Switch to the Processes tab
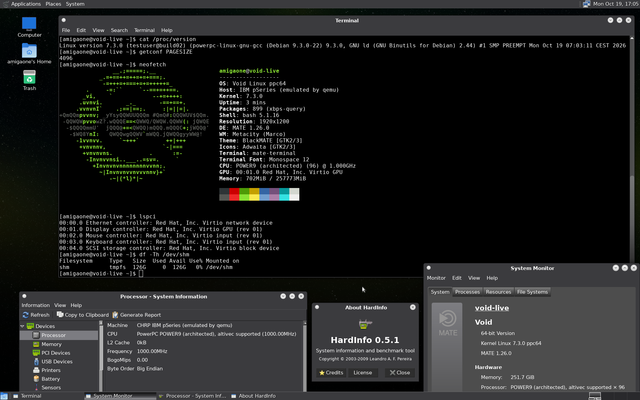 (467, 292)
